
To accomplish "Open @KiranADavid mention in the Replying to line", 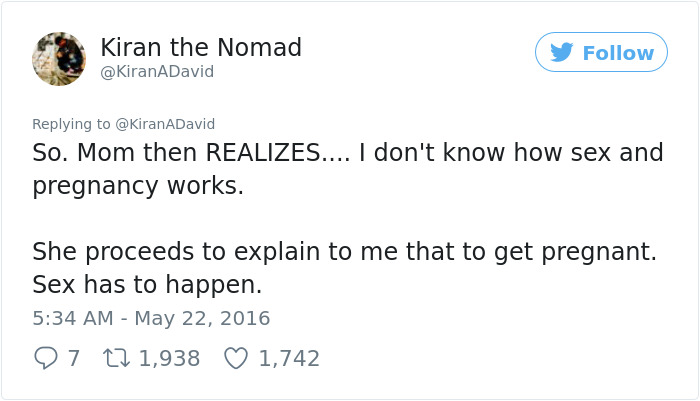I will [165, 124].
